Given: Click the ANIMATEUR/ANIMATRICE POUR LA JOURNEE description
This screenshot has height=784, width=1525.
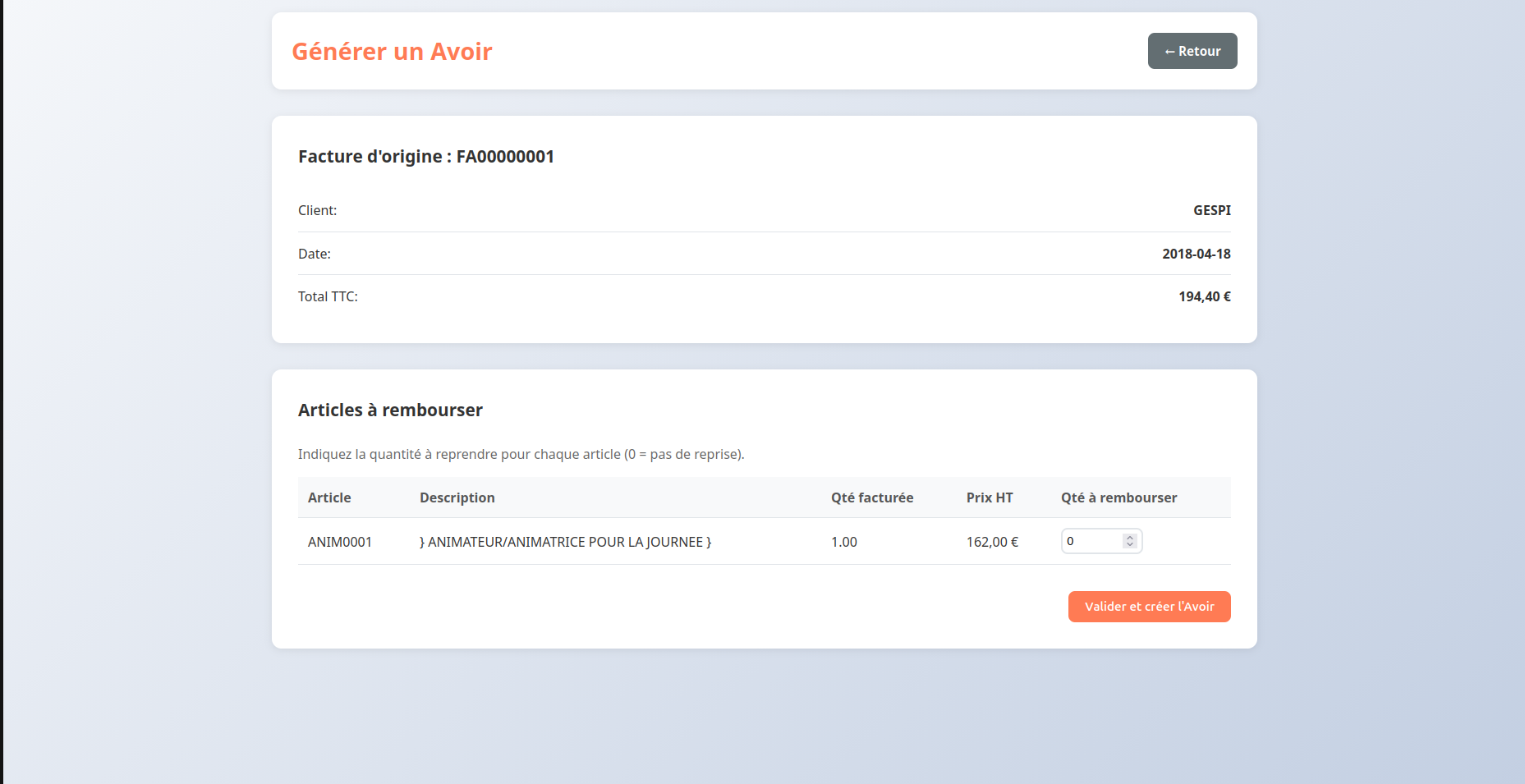Looking at the screenshot, I should click(565, 542).
